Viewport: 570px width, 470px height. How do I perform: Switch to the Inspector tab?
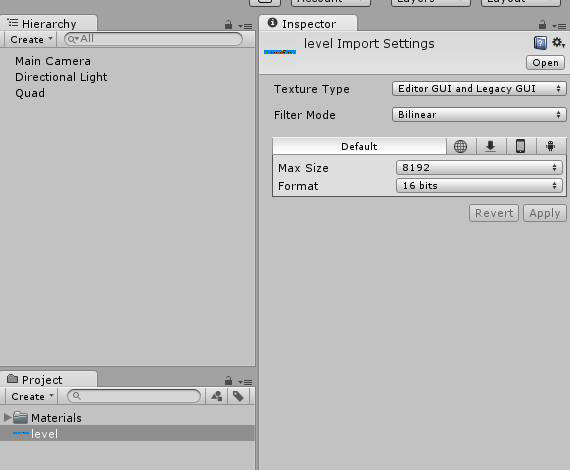(308, 23)
